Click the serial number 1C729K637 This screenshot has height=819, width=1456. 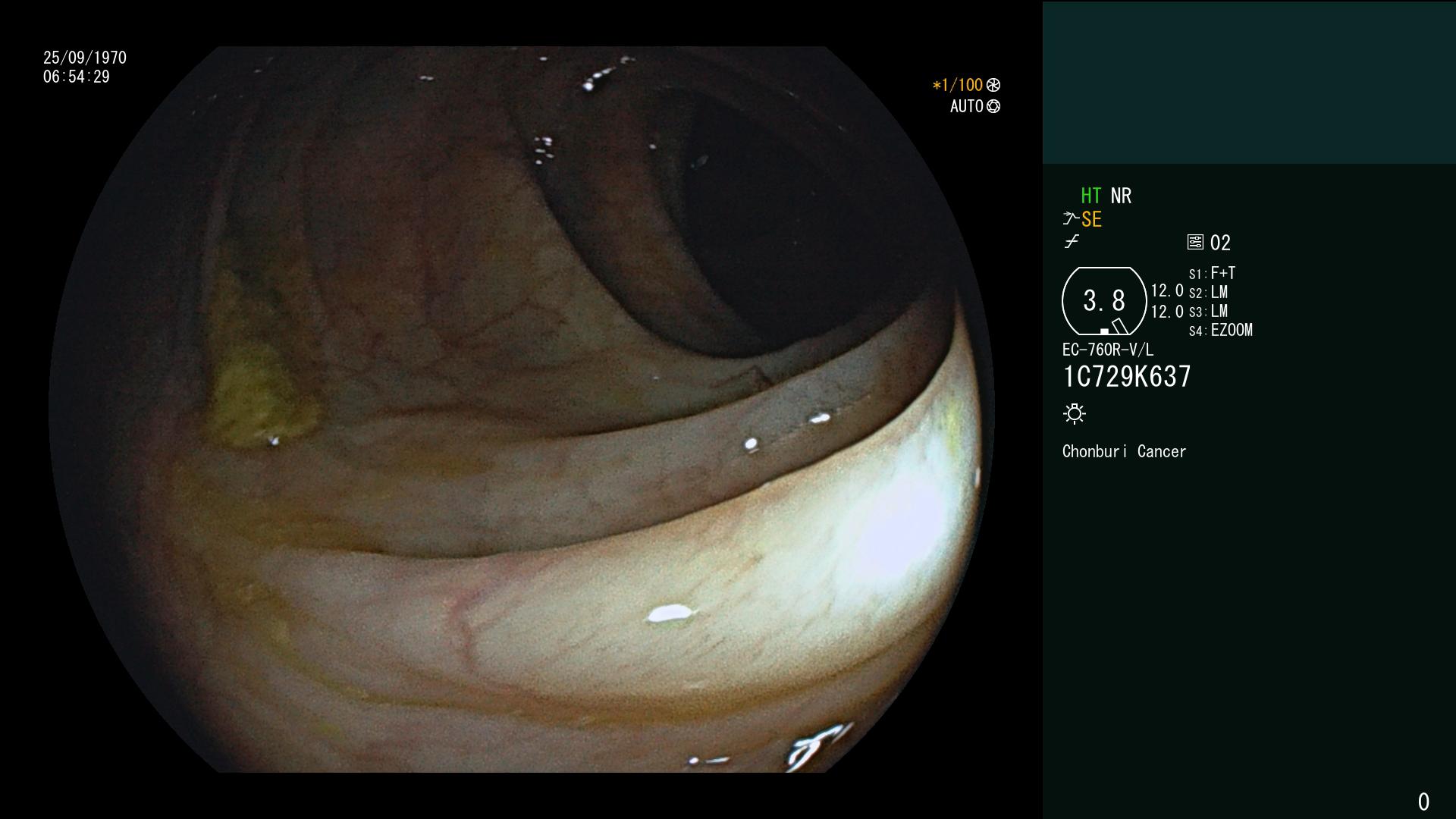coord(1127,376)
